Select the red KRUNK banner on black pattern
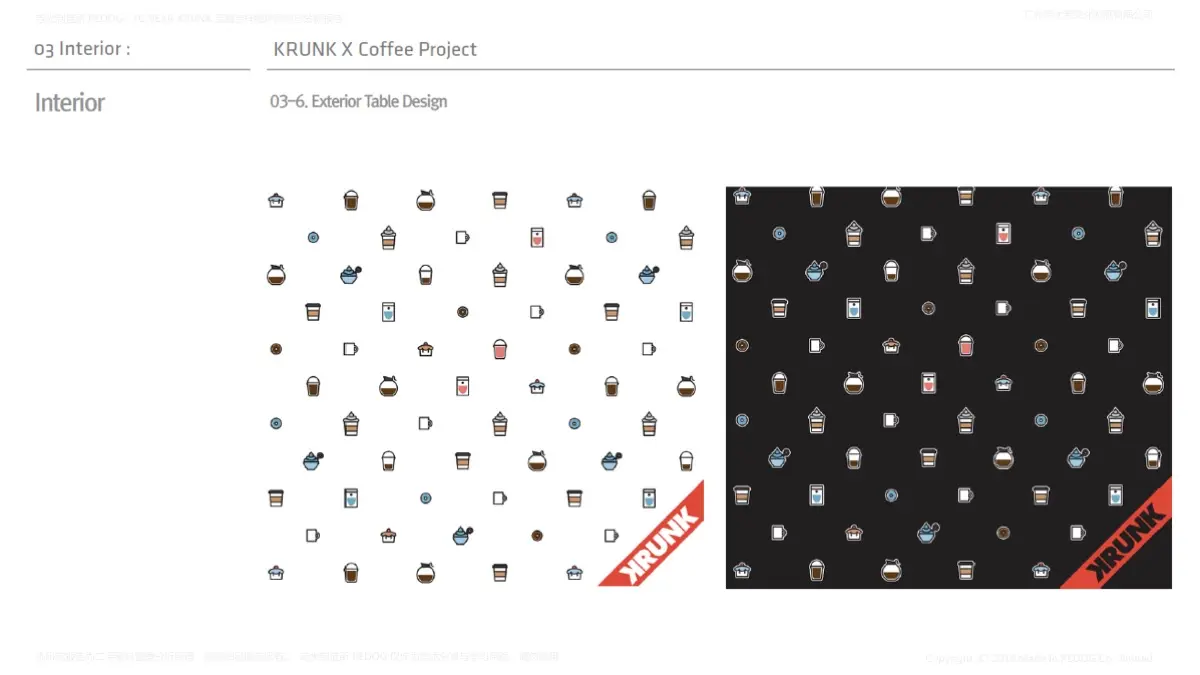The image size is (1200, 675). point(1117,534)
